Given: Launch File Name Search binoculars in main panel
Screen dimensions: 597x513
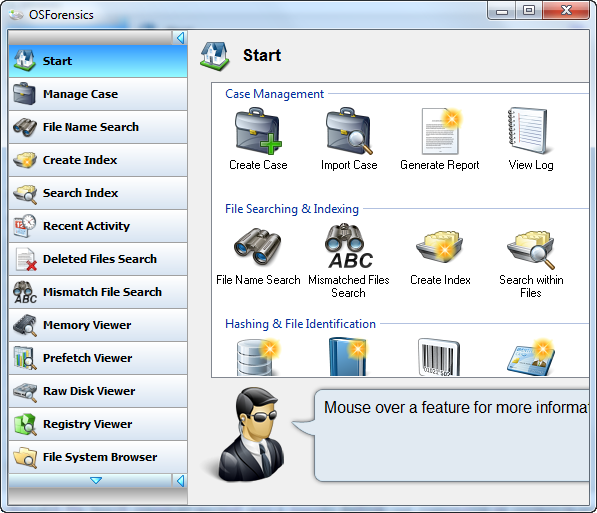Looking at the screenshot, I should (x=258, y=246).
